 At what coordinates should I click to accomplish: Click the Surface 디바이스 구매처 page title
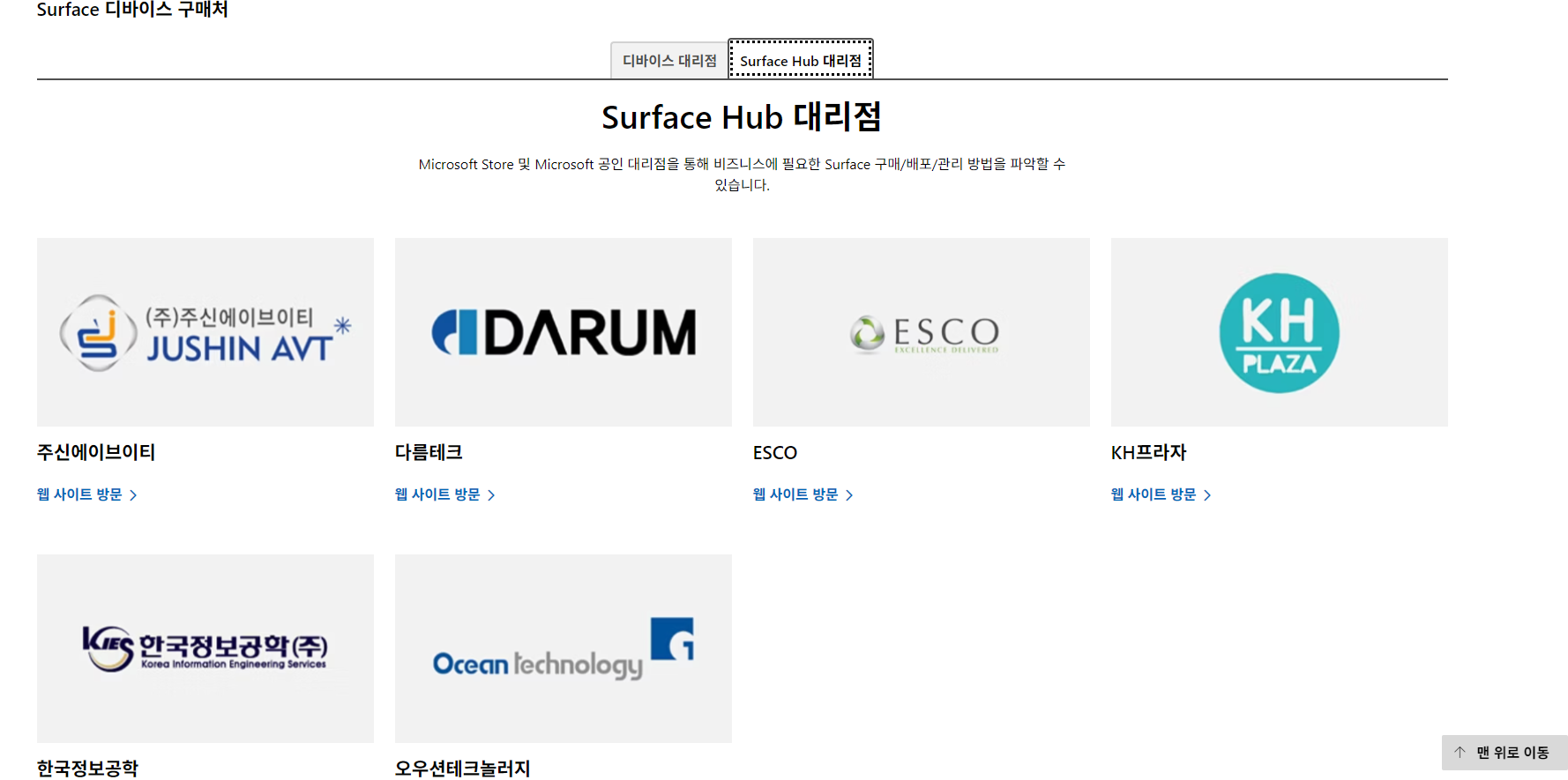coord(132,10)
